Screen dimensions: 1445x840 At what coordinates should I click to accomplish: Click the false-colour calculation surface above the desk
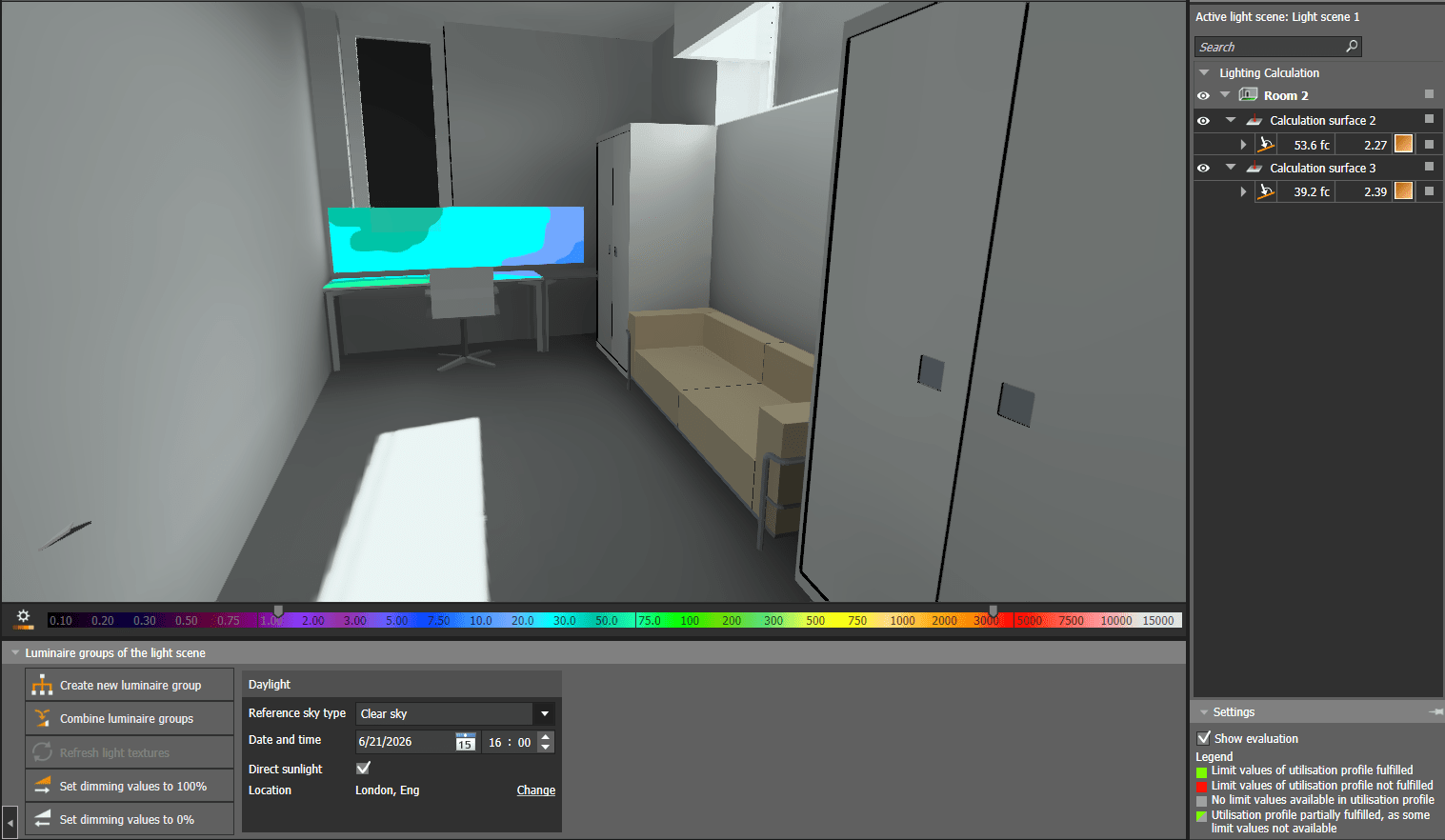[x=455, y=239]
